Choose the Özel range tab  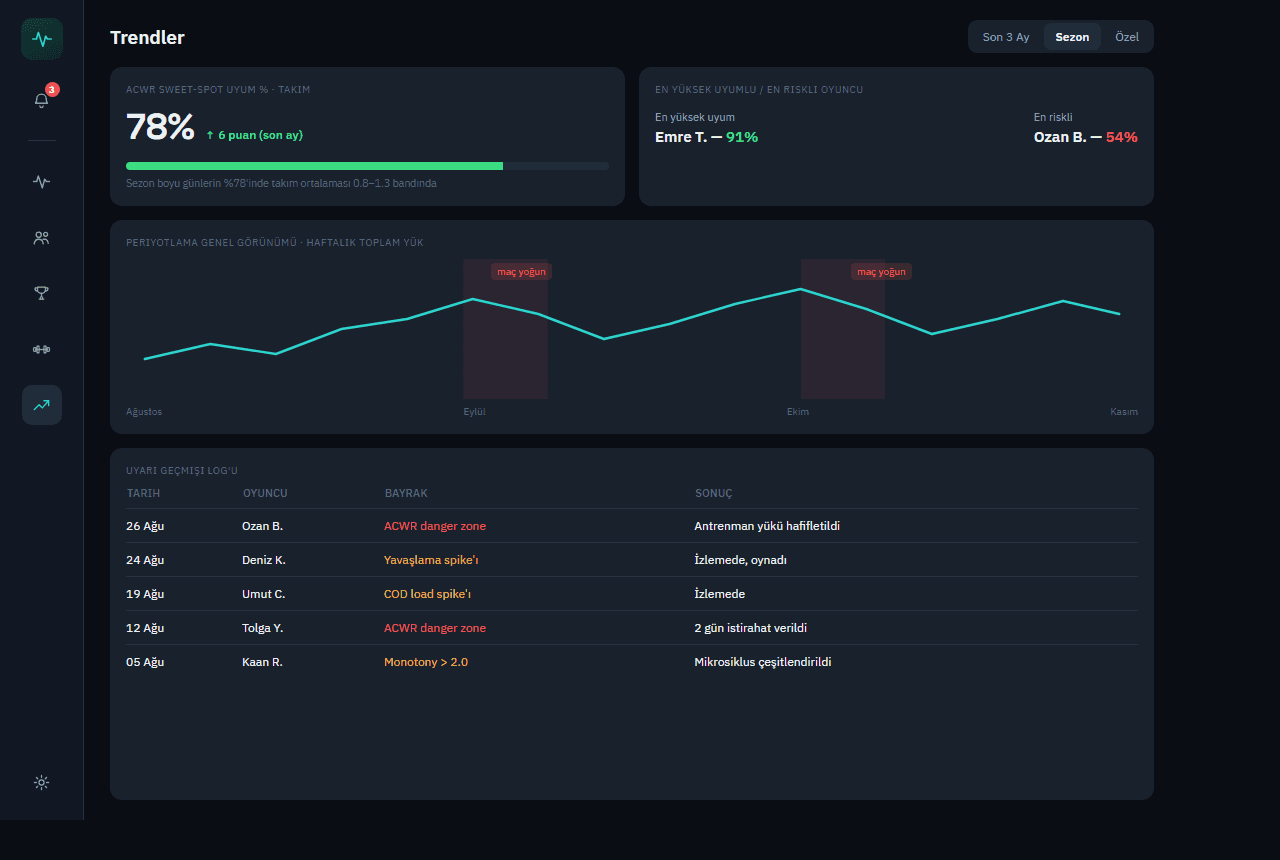pos(1127,37)
